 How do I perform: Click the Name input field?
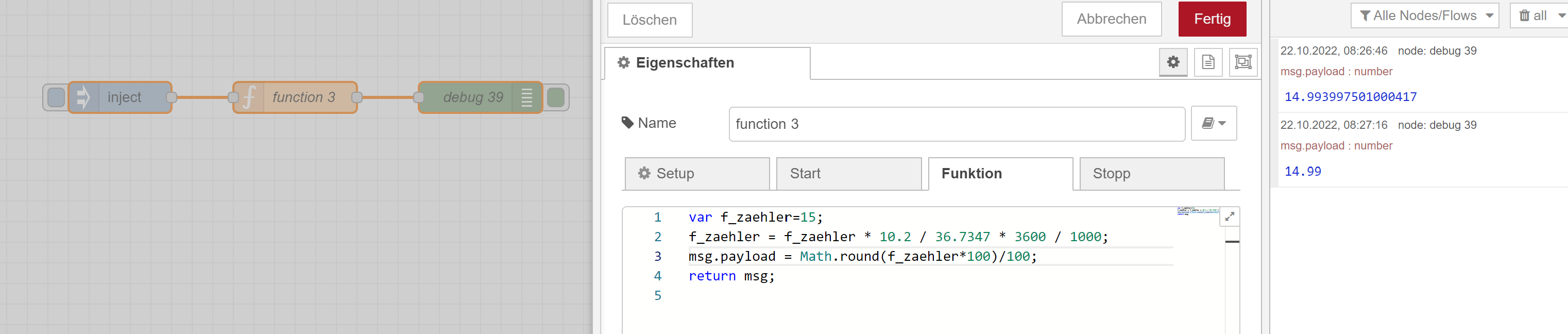point(956,124)
